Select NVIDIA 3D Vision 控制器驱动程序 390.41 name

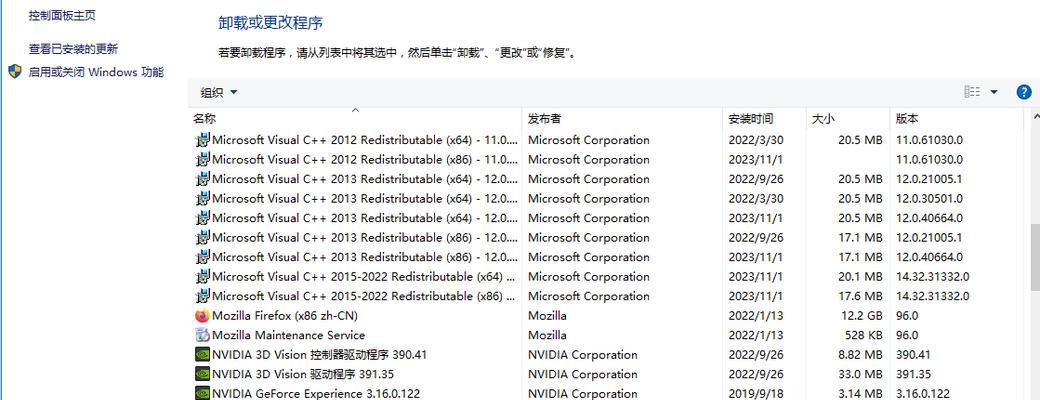[320, 355]
